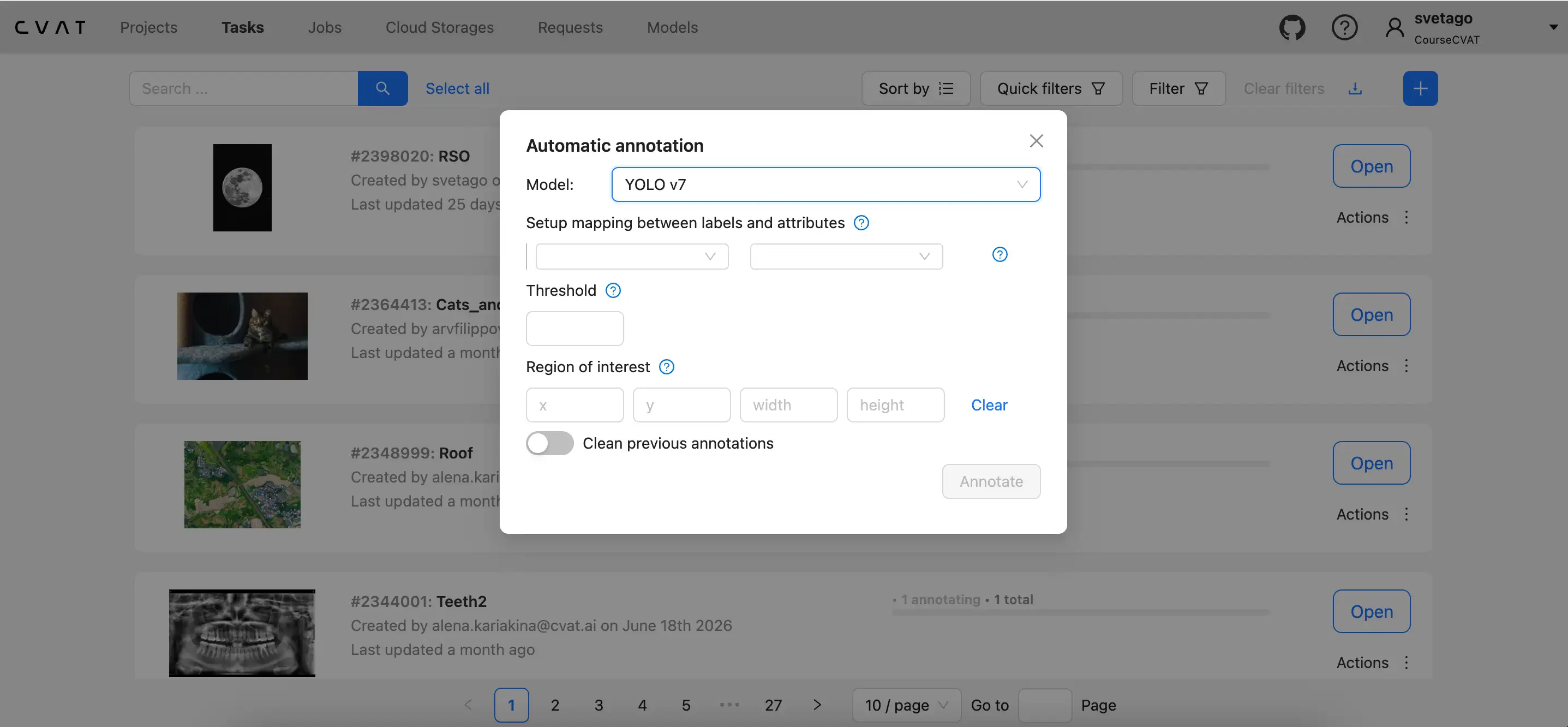1568x727 pixels.
Task: Click the task Search field
Action: coord(243,88)
